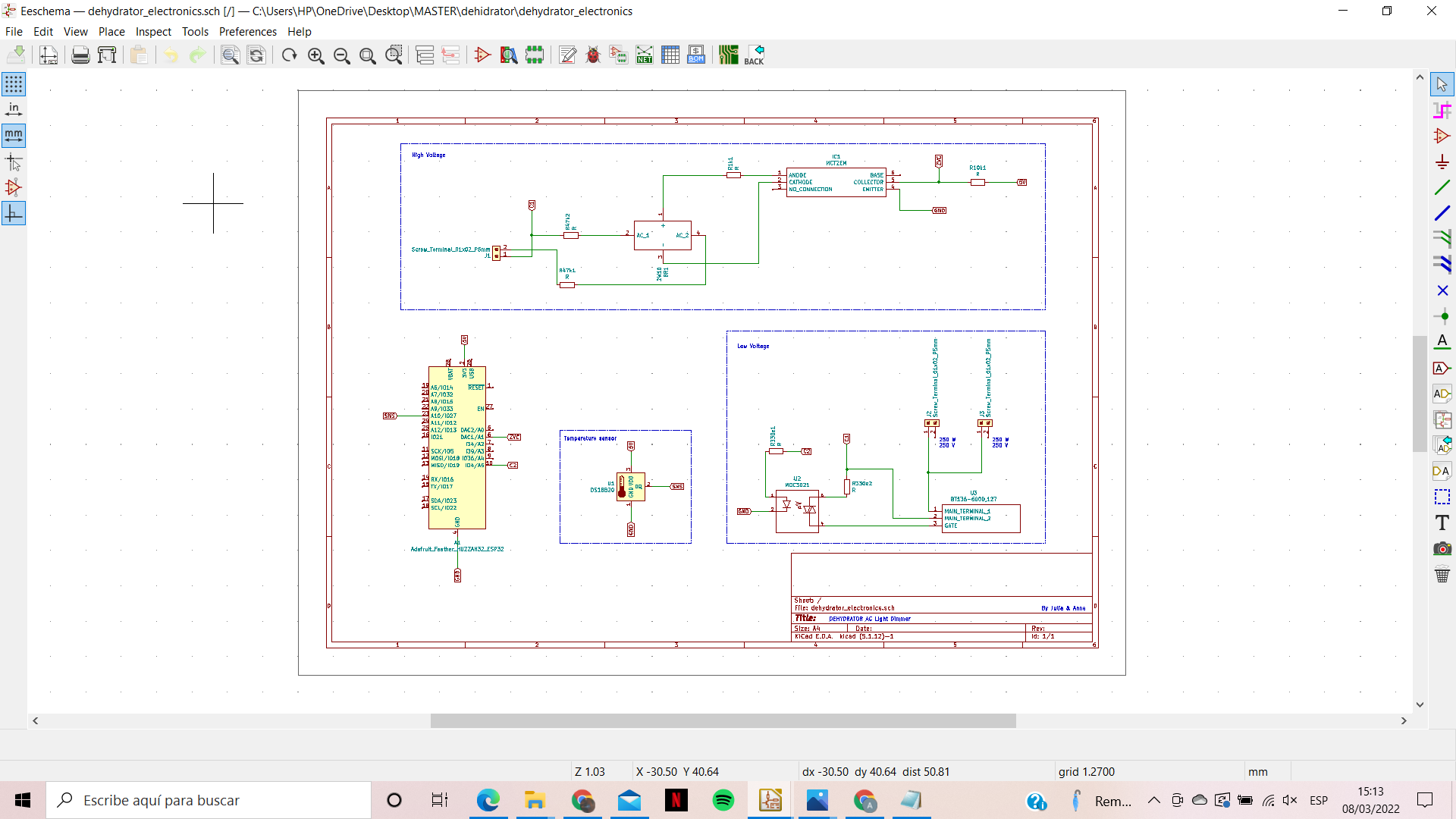This screenshot has width=1456, height=819.
Task: Toggle full-window cursor shape
Action: click(14, 162)
